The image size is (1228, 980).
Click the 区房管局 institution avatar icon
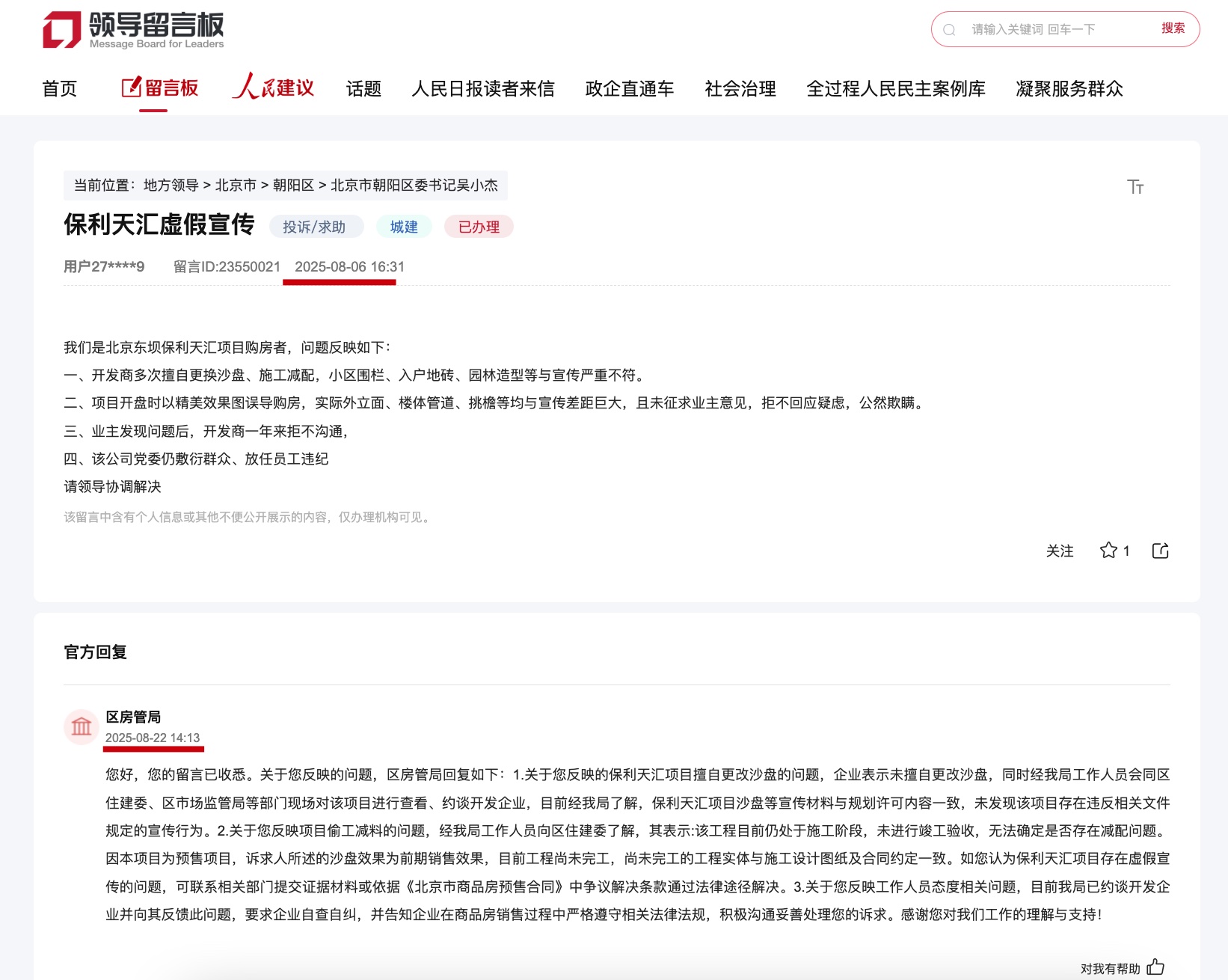[82, 726]
